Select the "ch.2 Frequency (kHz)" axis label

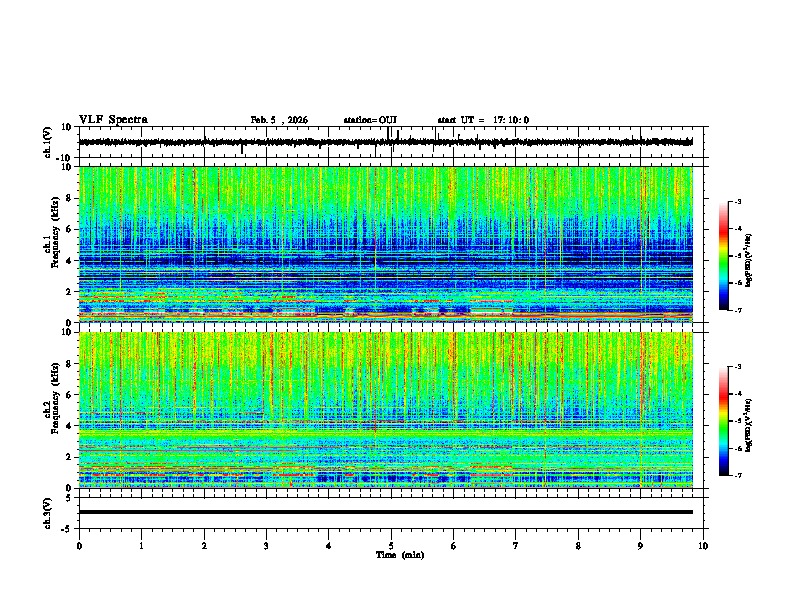tap(51, 397)
